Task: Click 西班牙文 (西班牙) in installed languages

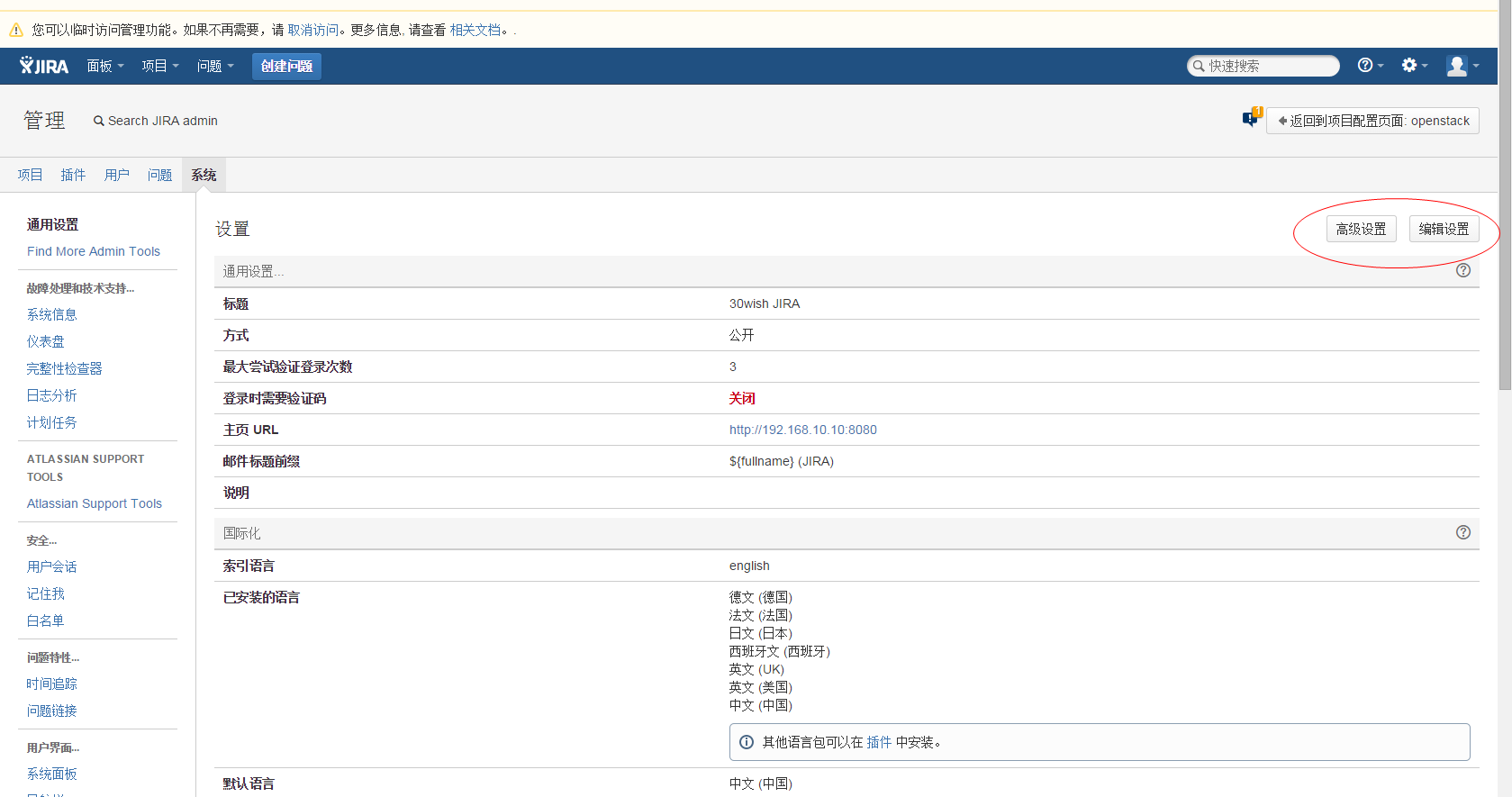Action: click(x=780, y=651)
